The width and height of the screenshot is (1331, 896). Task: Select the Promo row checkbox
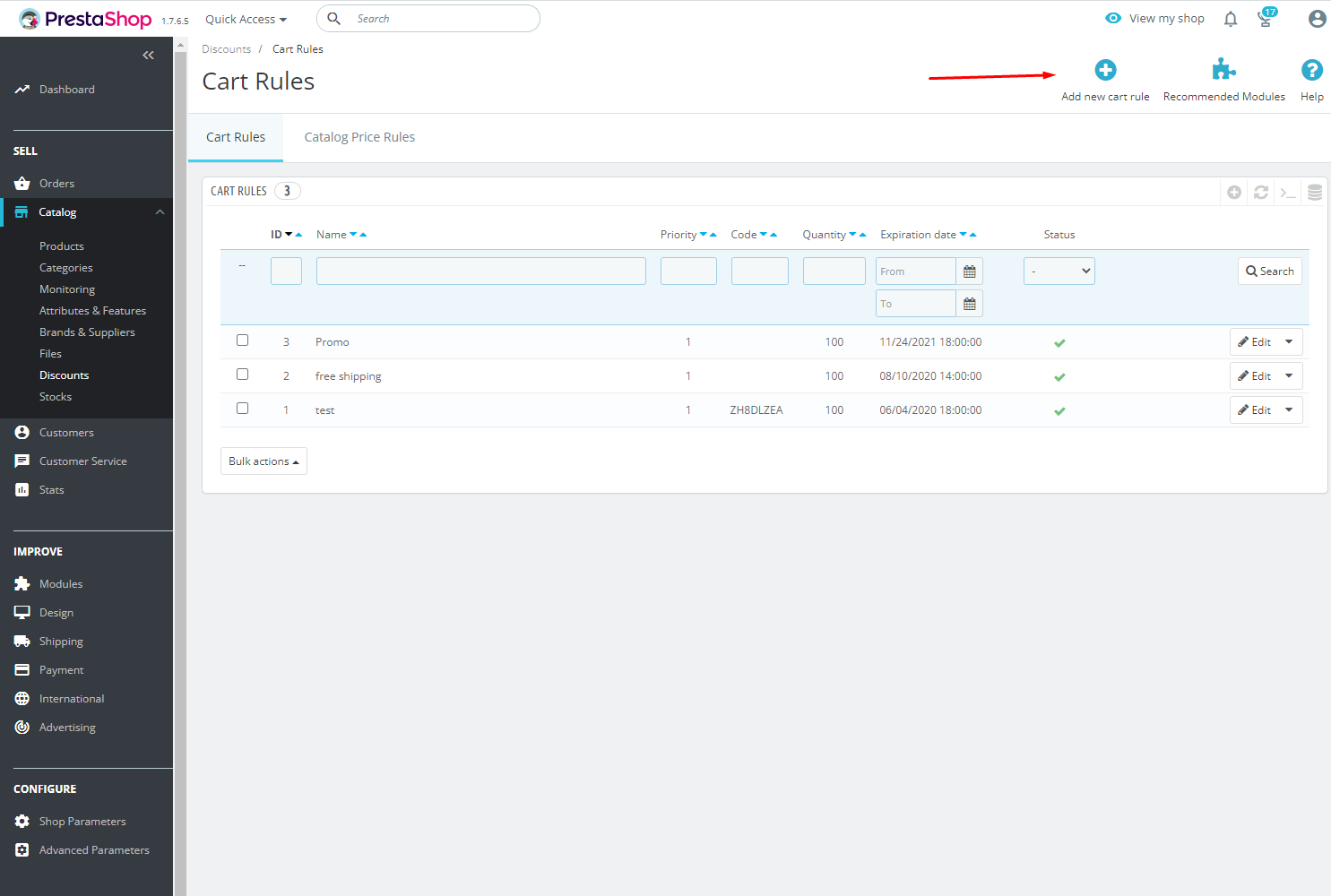[242, 340]
